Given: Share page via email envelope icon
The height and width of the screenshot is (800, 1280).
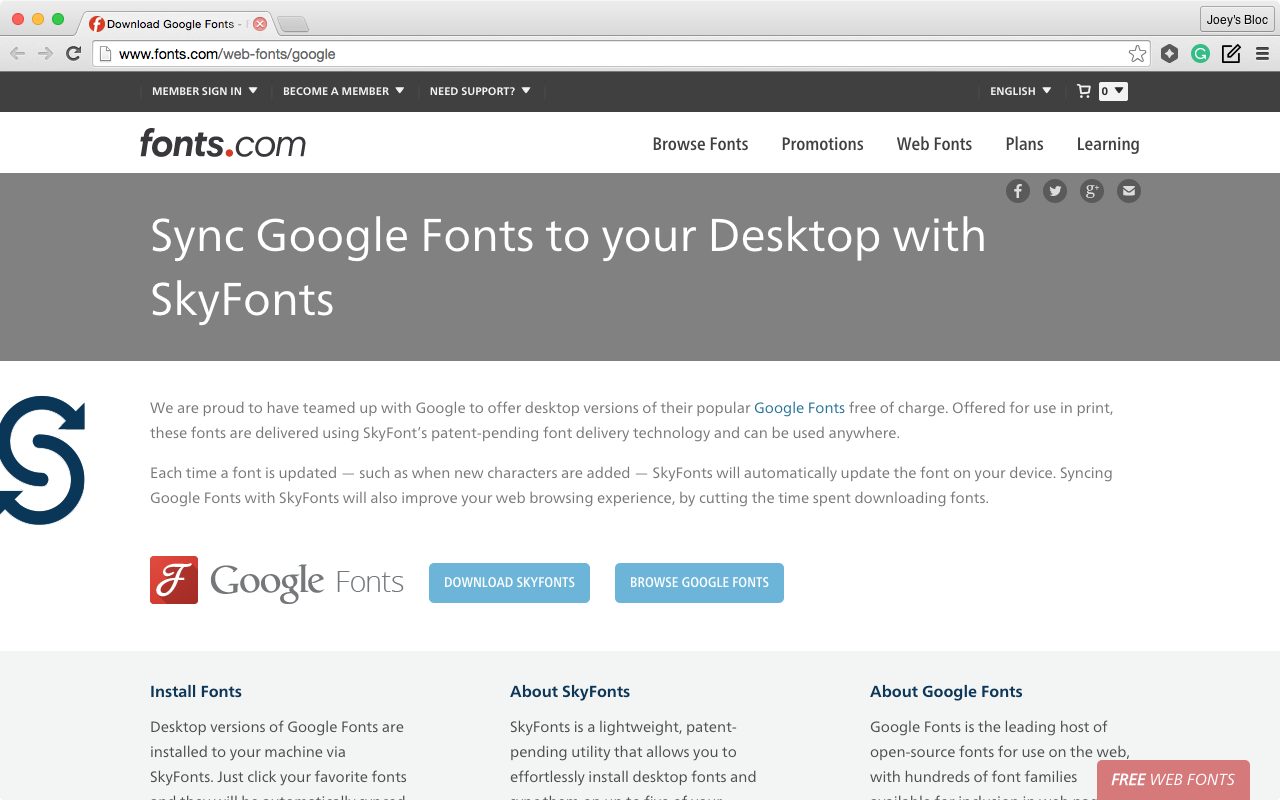Looking at the screenshot, I should click(x=1128, y=191).
